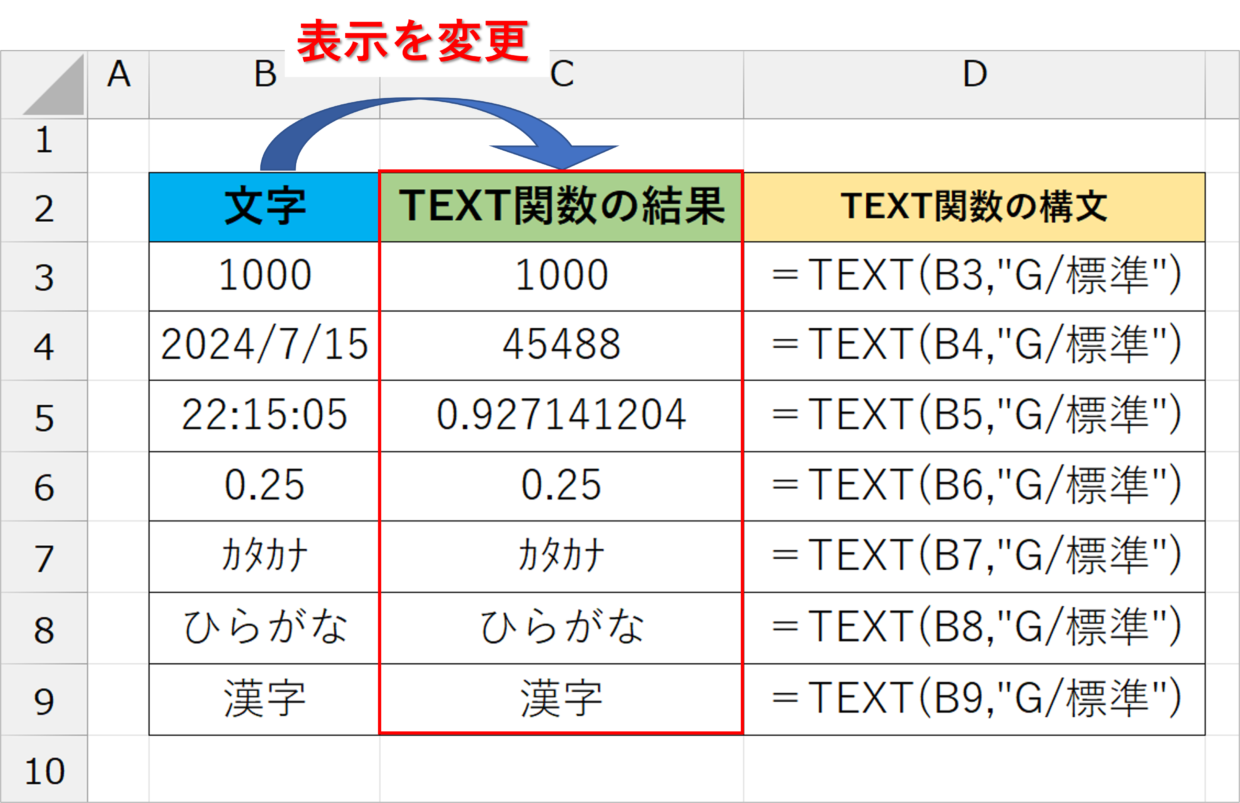Click the green TEXT関数の結果 header cell
This screenshot has width=1240, height=803.
tap(562, 207)
